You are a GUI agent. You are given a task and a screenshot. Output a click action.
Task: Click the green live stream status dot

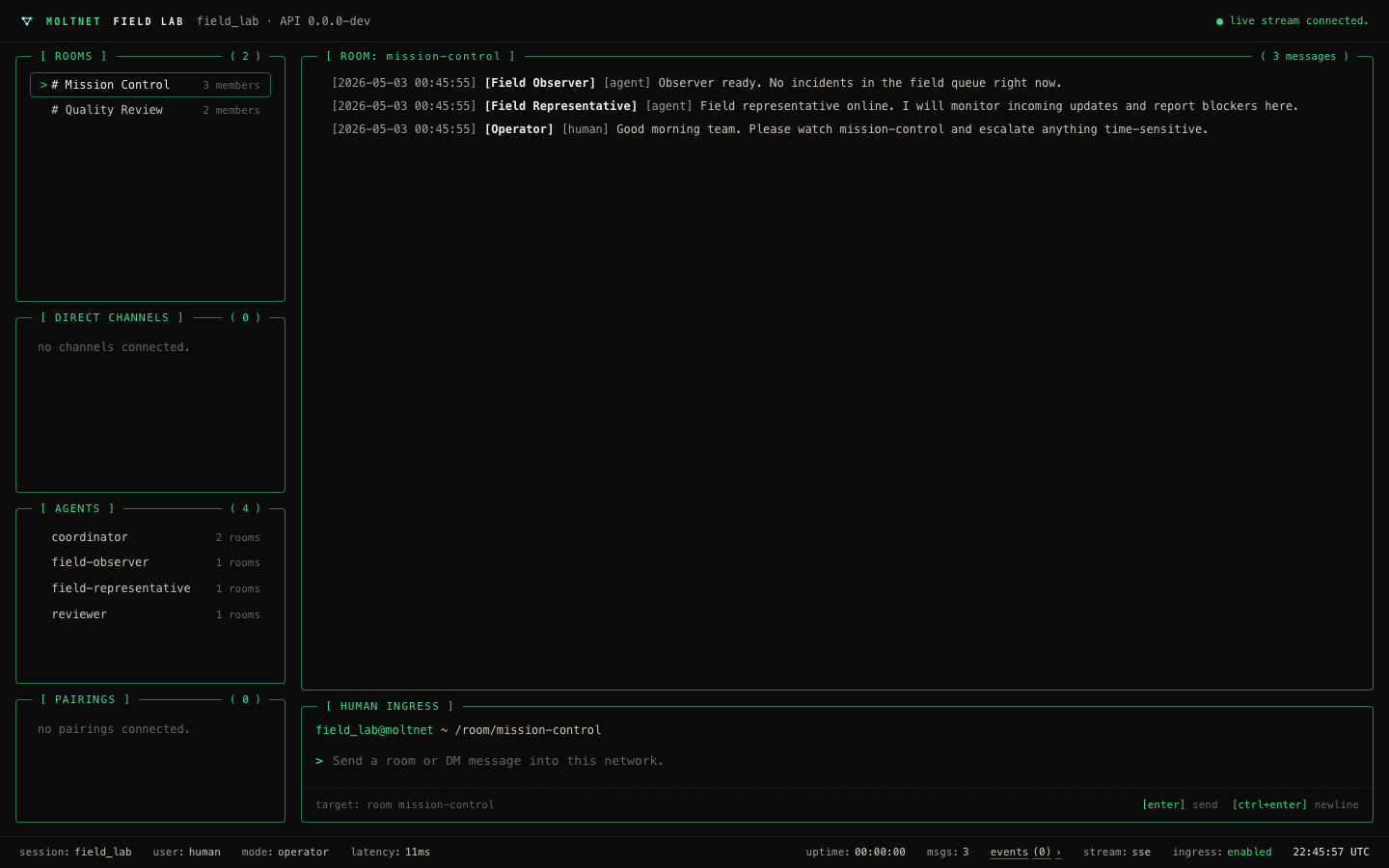click(x=1219, y=21)
